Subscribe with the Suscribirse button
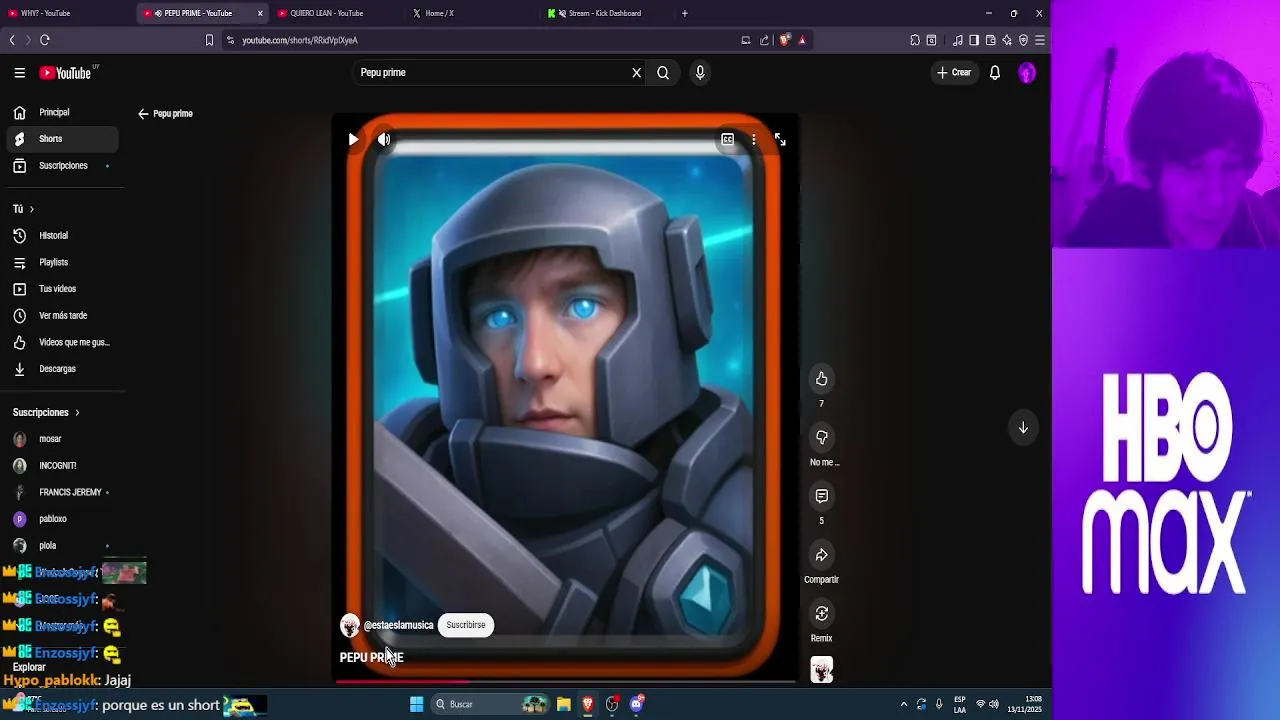This screenshot has width=1280, height=720. pyautogui.click(x=466, y=625)
